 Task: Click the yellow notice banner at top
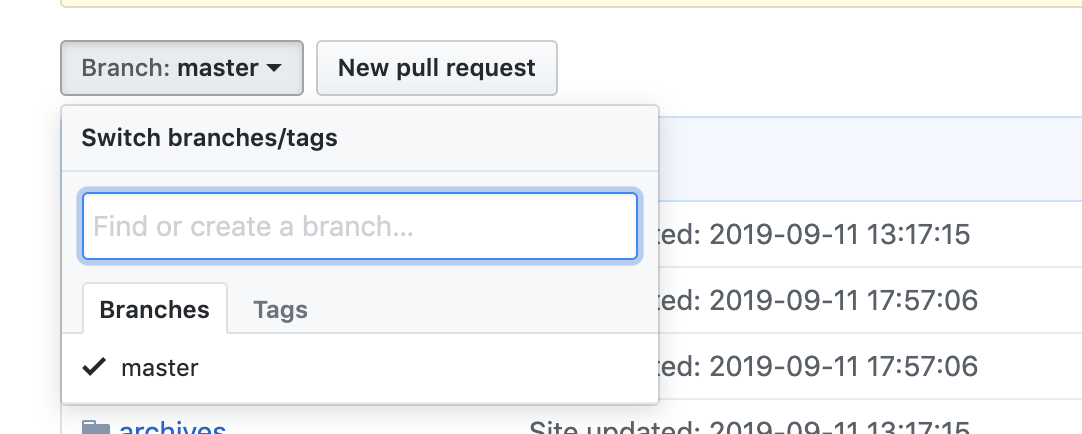571,3
